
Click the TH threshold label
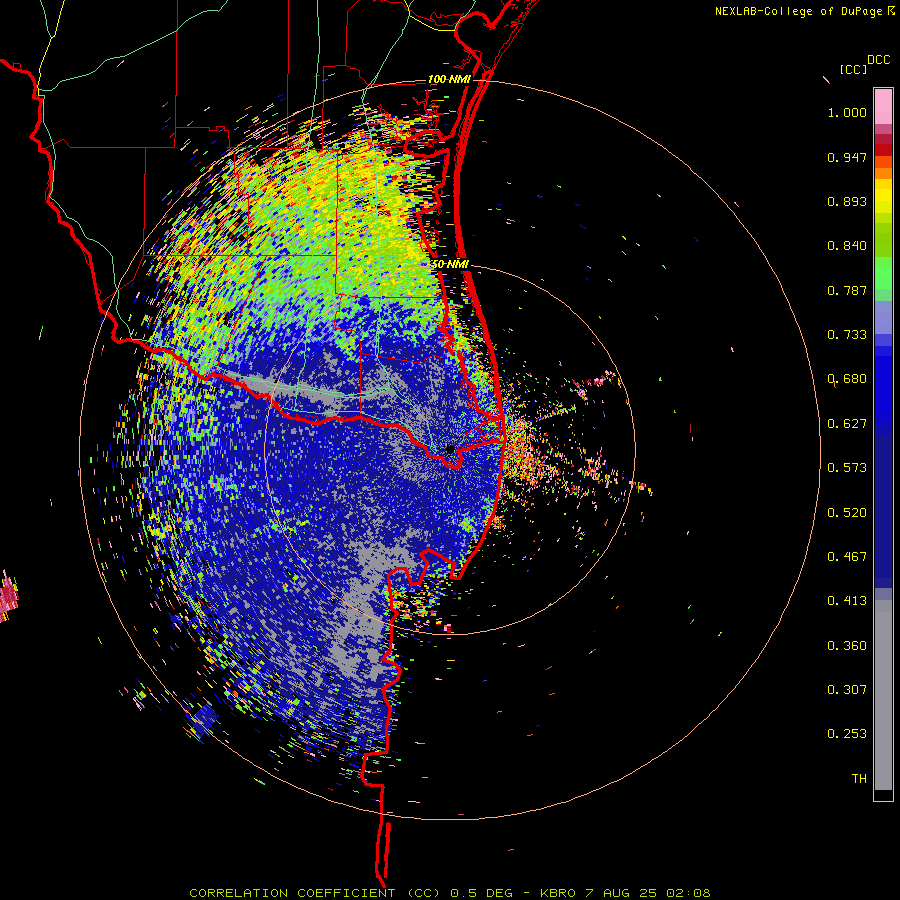point(859,779)
